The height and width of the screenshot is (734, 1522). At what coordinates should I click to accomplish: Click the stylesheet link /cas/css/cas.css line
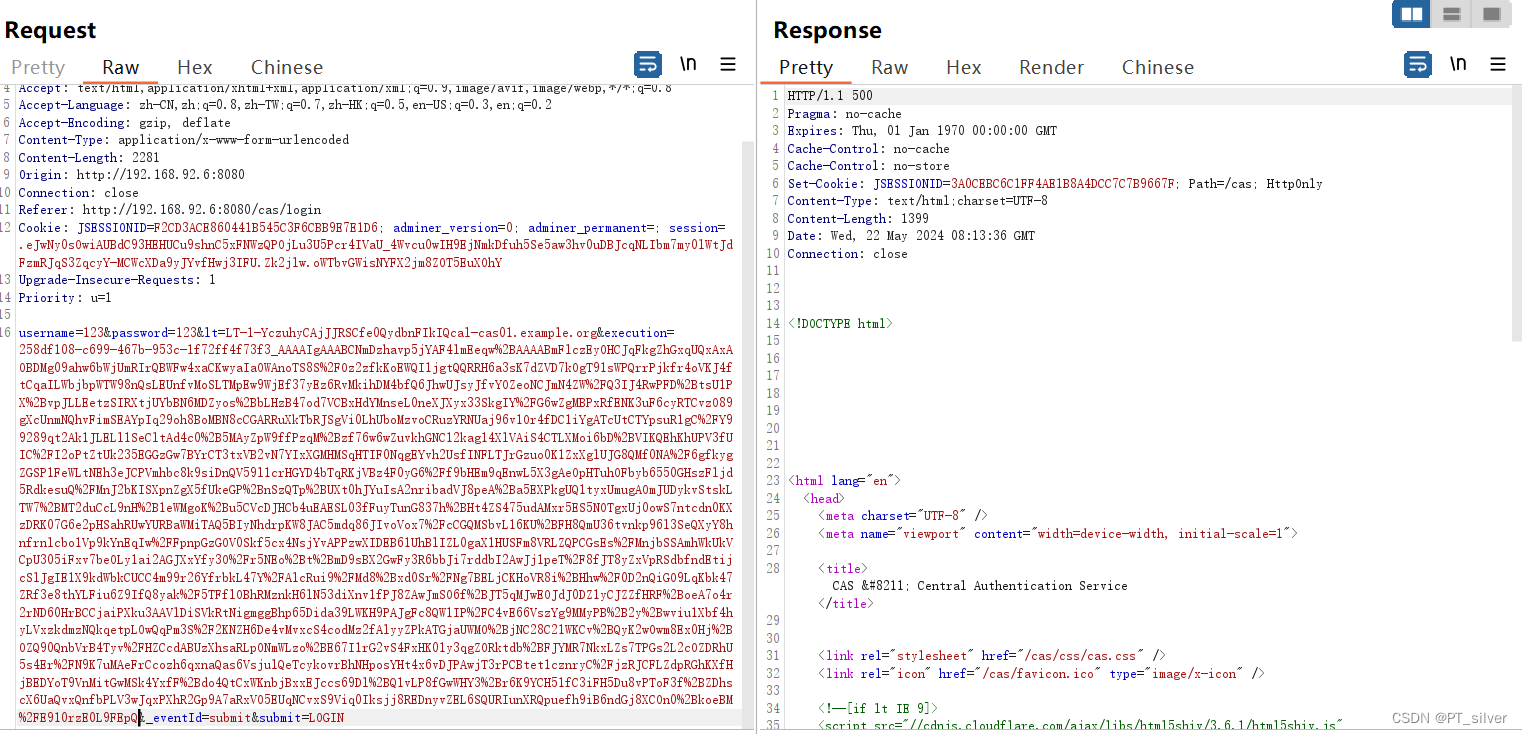992,656
